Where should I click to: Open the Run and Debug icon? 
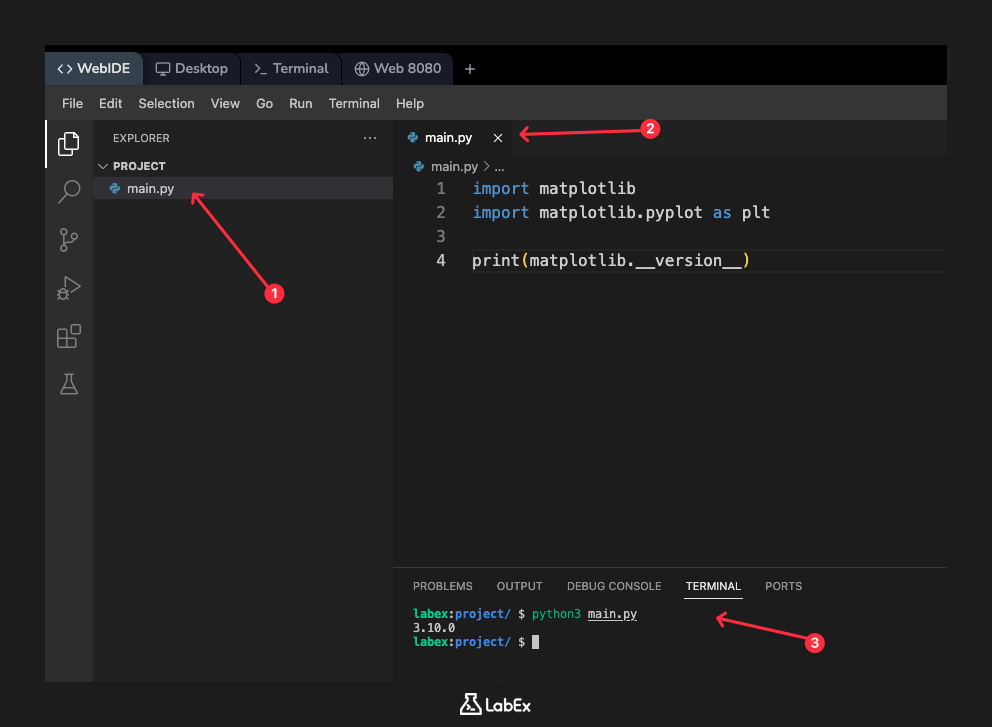(68, 289)
